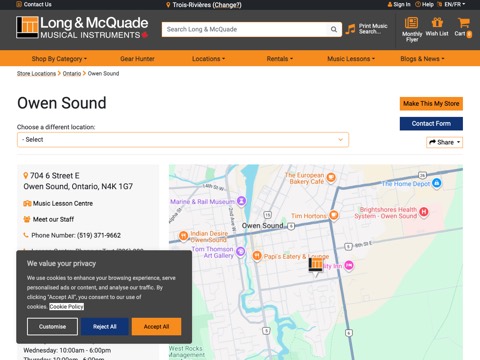This screenshot has height=360, width=480.
Task: Click the store phone number (519) 371-9662
Action: click(x=99, y=235)
